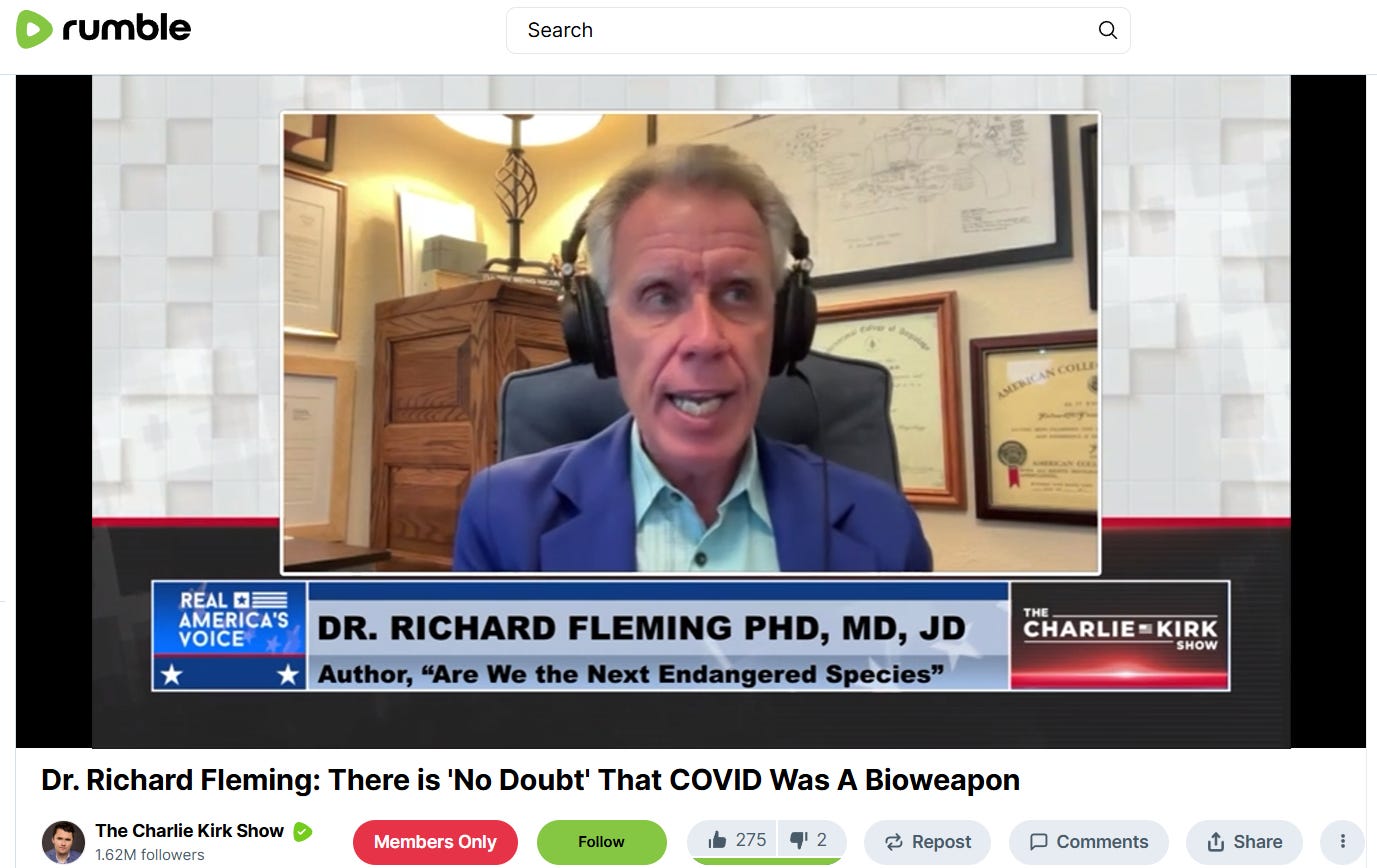The height and width of the screenshot is (868, 1377).
Task: Open the Rumble home logo
Action: click(x=103, y=29)
